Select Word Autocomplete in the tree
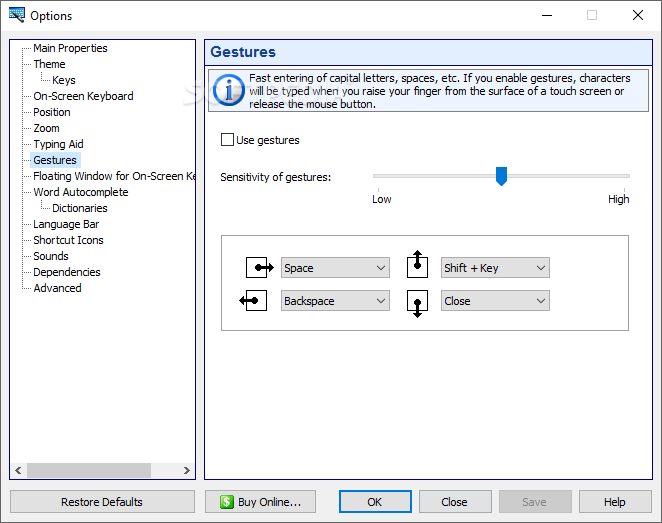The height and width of the screenshot is (523, 662). (81, 192)
